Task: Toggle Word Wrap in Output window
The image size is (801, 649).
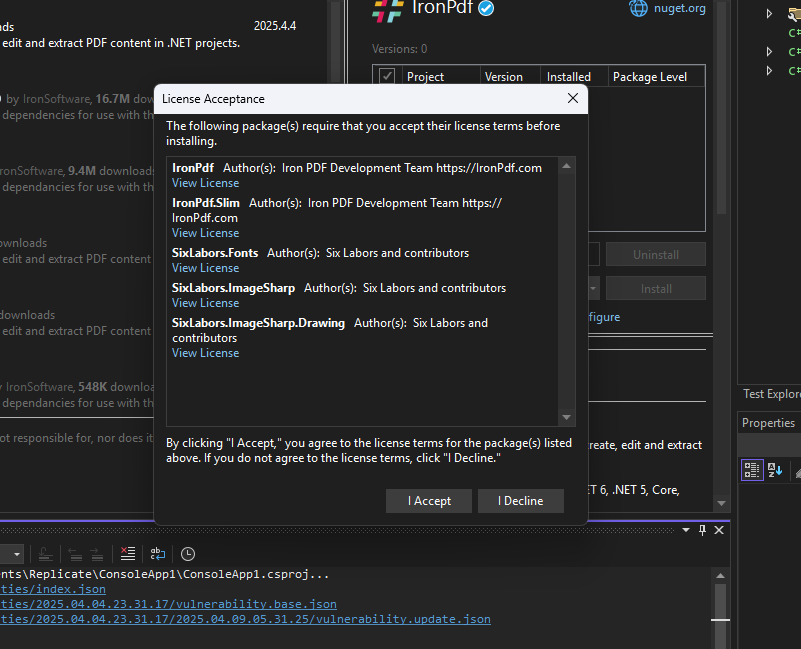Action: [158, 553]
